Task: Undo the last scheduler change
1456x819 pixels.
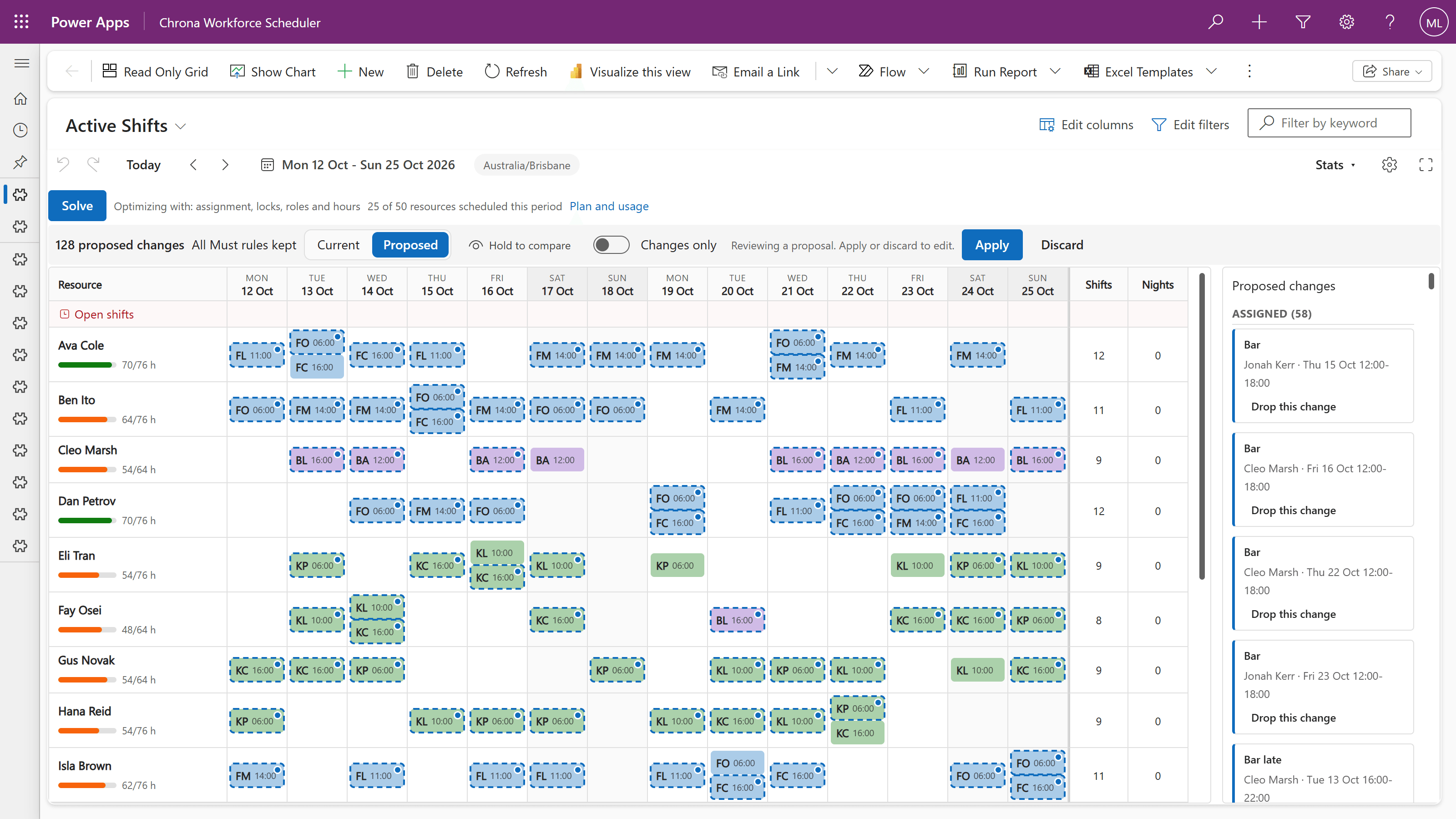Action: (63, 164)
